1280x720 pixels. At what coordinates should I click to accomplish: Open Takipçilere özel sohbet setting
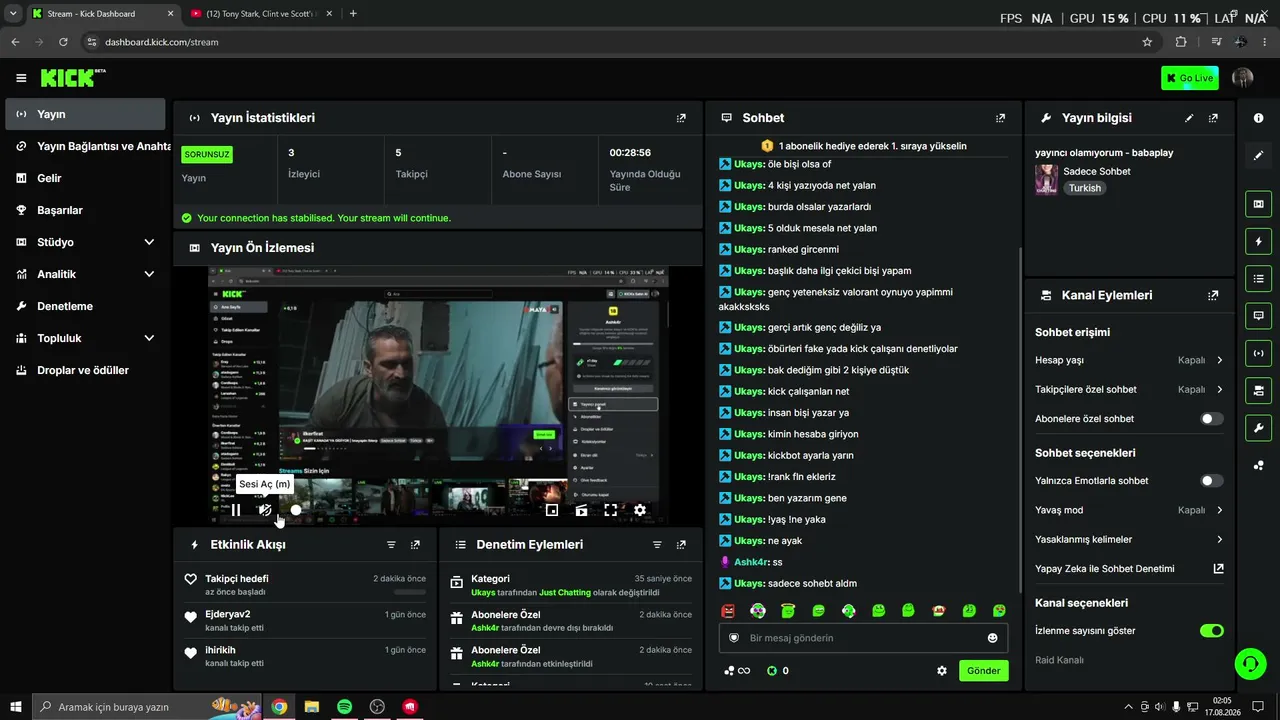tap(1129, 389)
